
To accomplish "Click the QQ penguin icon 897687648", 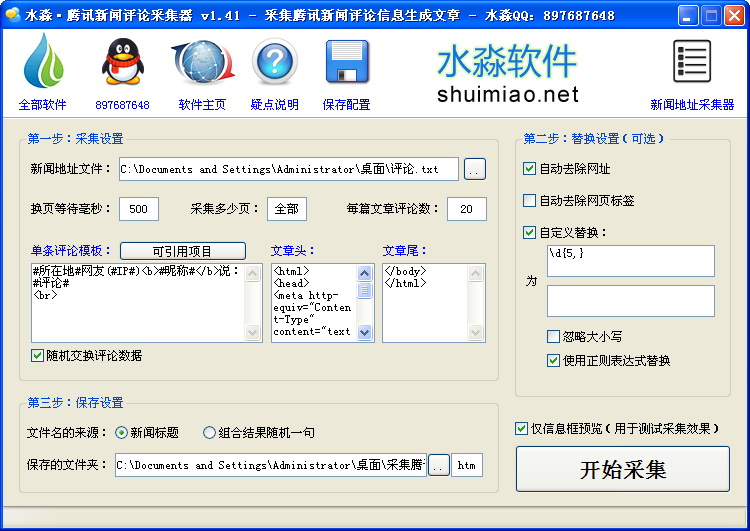I will [122, 61].
